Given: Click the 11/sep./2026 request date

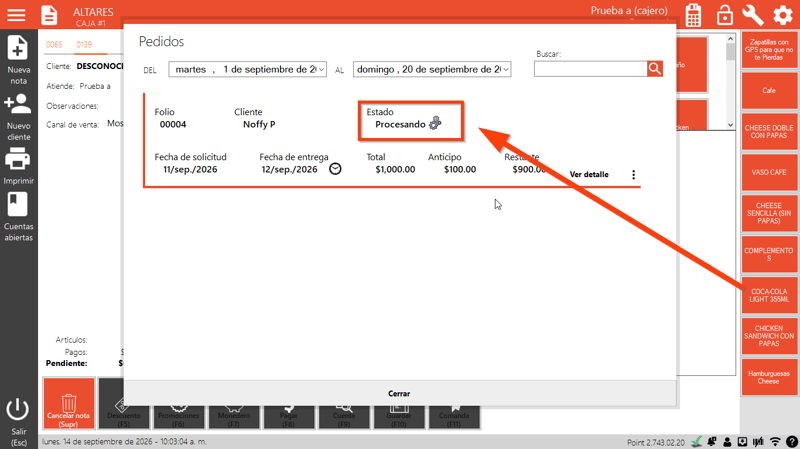Looking at the screenshot, I should point(190,169).
